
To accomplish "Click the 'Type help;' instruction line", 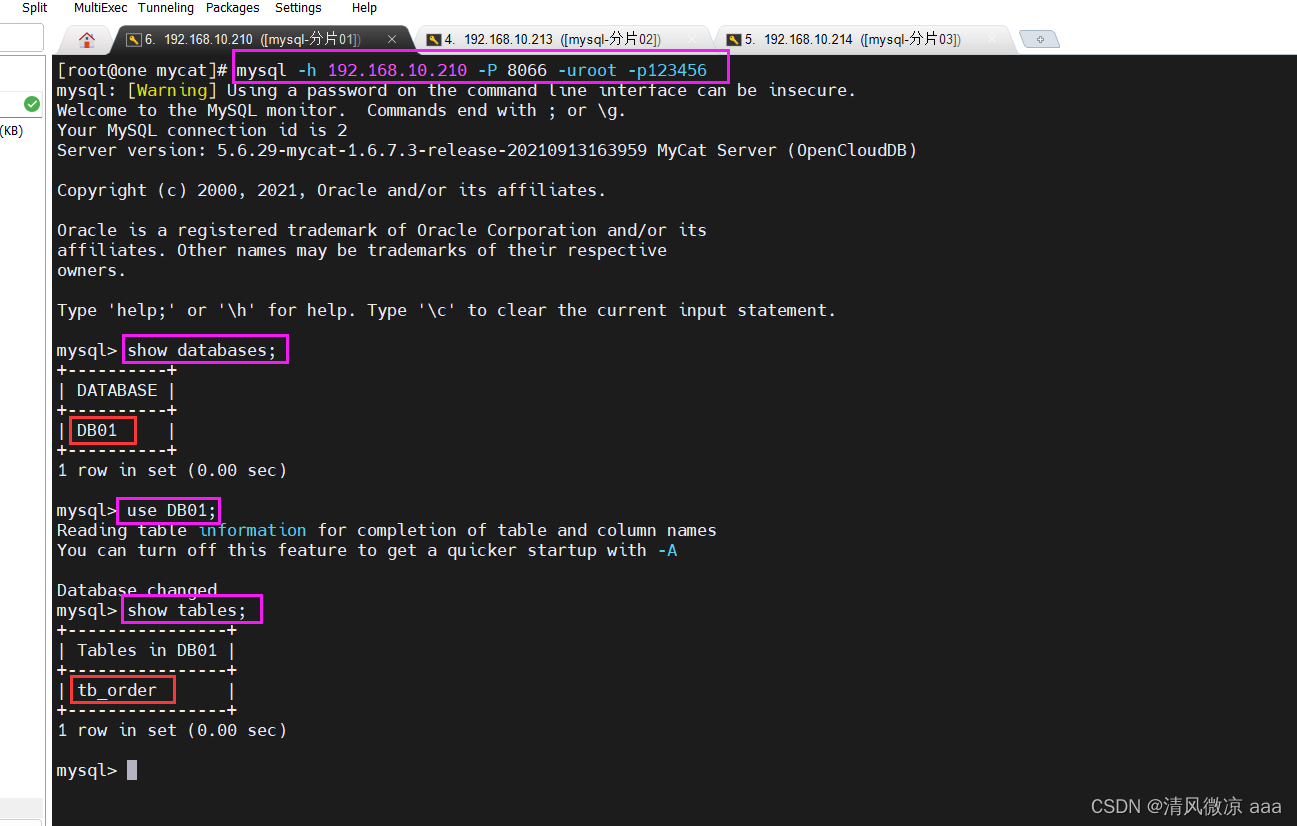I will pyautogui.click(x=447, y=310).
